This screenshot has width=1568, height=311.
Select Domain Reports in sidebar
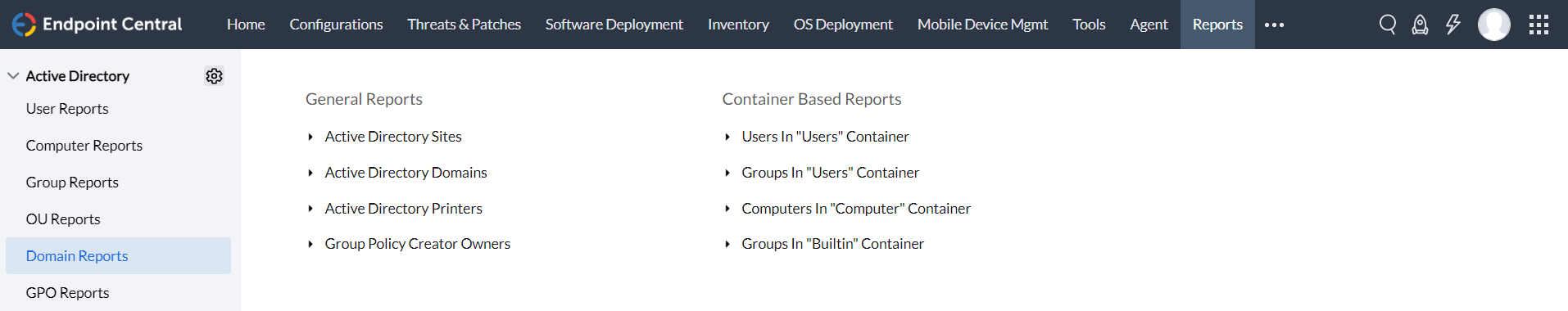pyautogui.click(x=118, y=256)
